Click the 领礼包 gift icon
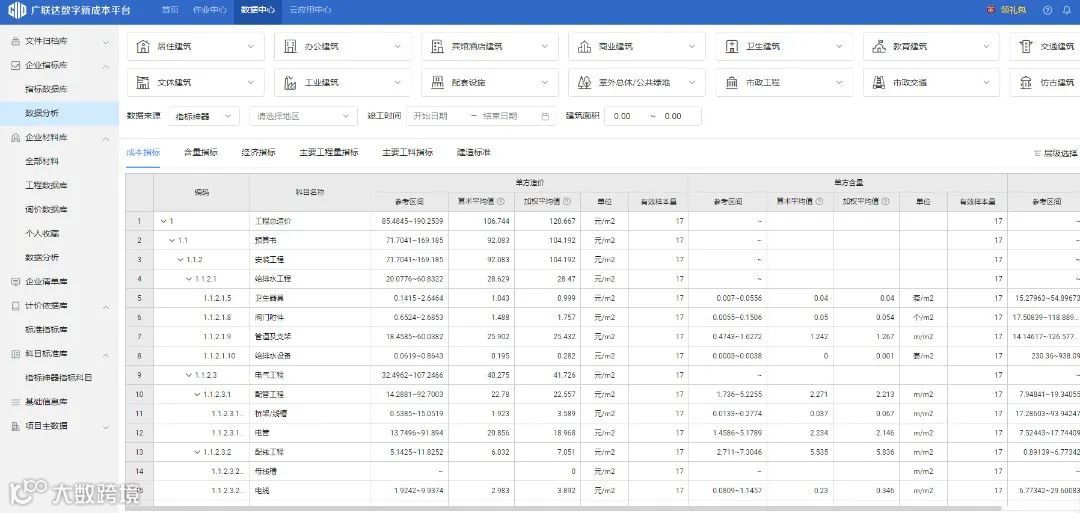Screen dimensions: 1080x513 coord(991,10)
